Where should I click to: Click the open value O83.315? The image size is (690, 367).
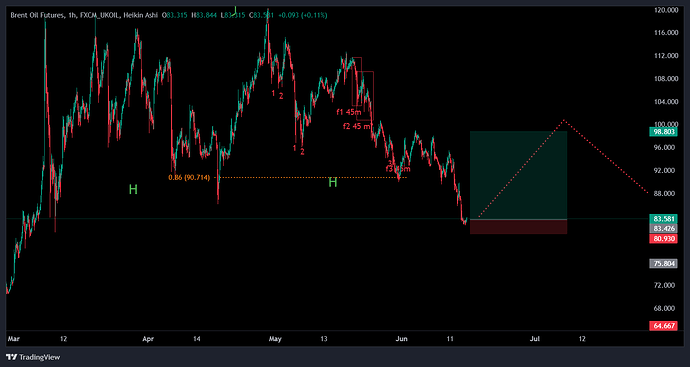pyautogui.click(x=175, y=15)
